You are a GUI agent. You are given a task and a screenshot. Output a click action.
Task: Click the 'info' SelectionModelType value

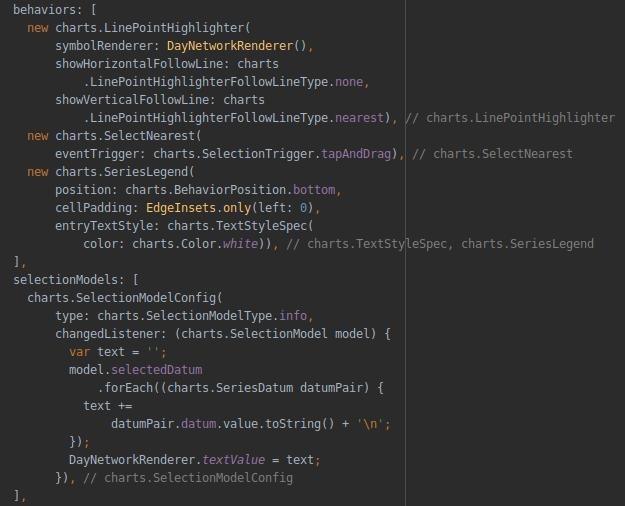[293, 315]
